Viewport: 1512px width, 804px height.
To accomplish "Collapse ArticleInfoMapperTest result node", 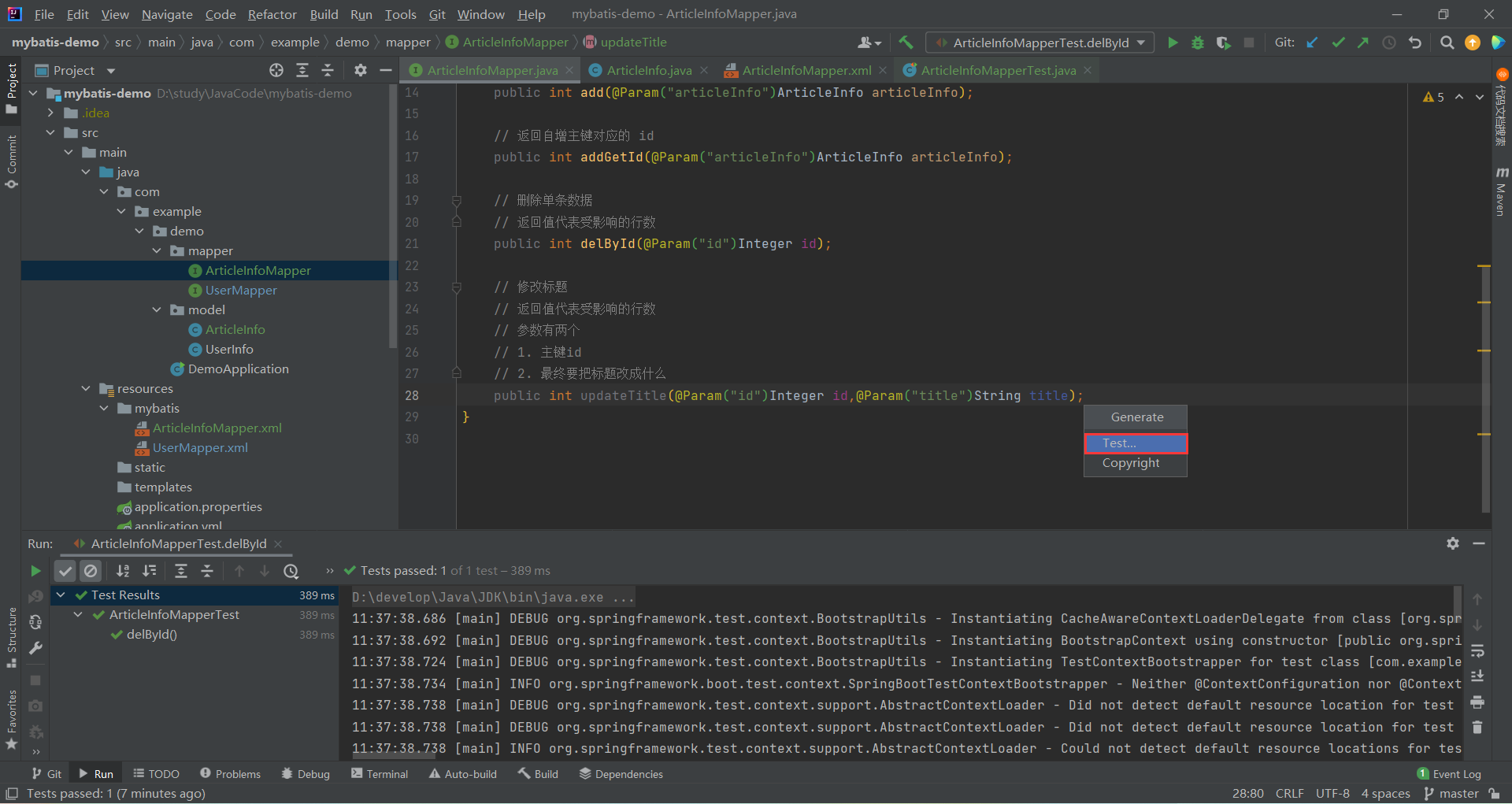I will click(x=78, y=614).
